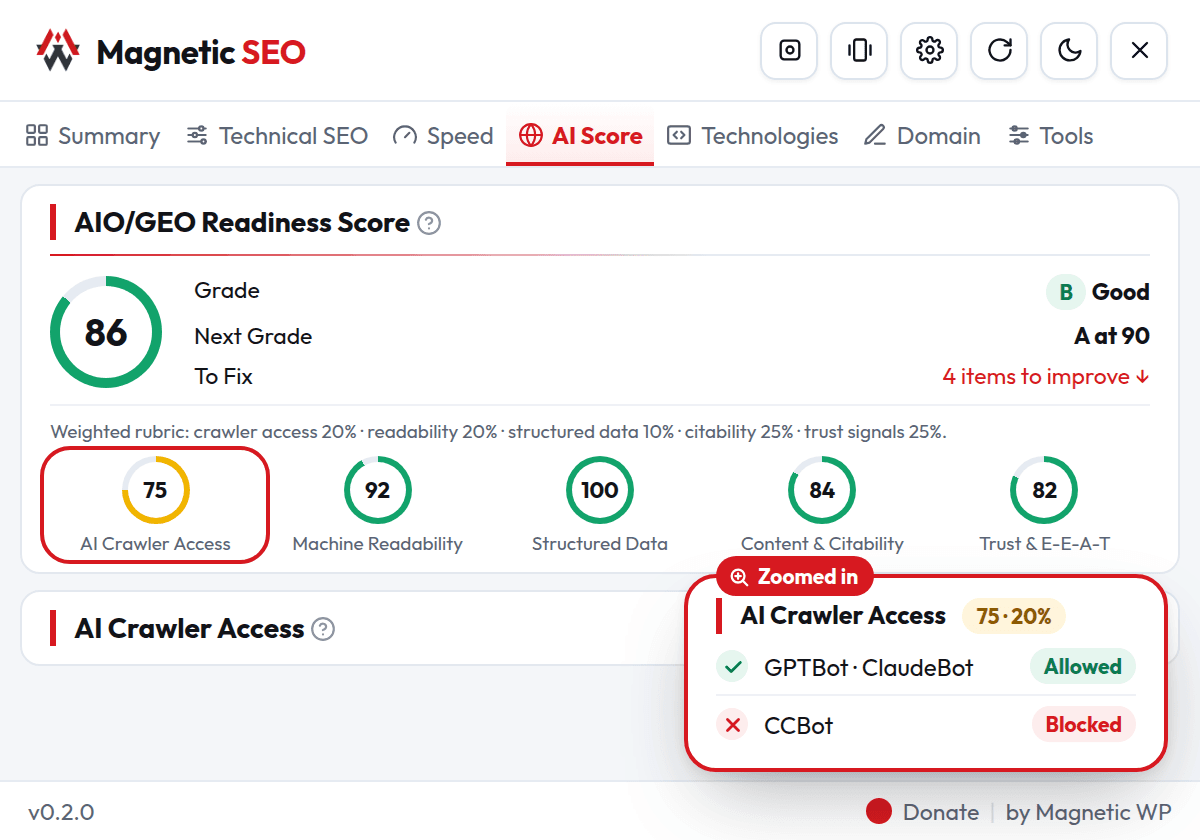Click the green check icon beside GPTBot

coord(733,667)
